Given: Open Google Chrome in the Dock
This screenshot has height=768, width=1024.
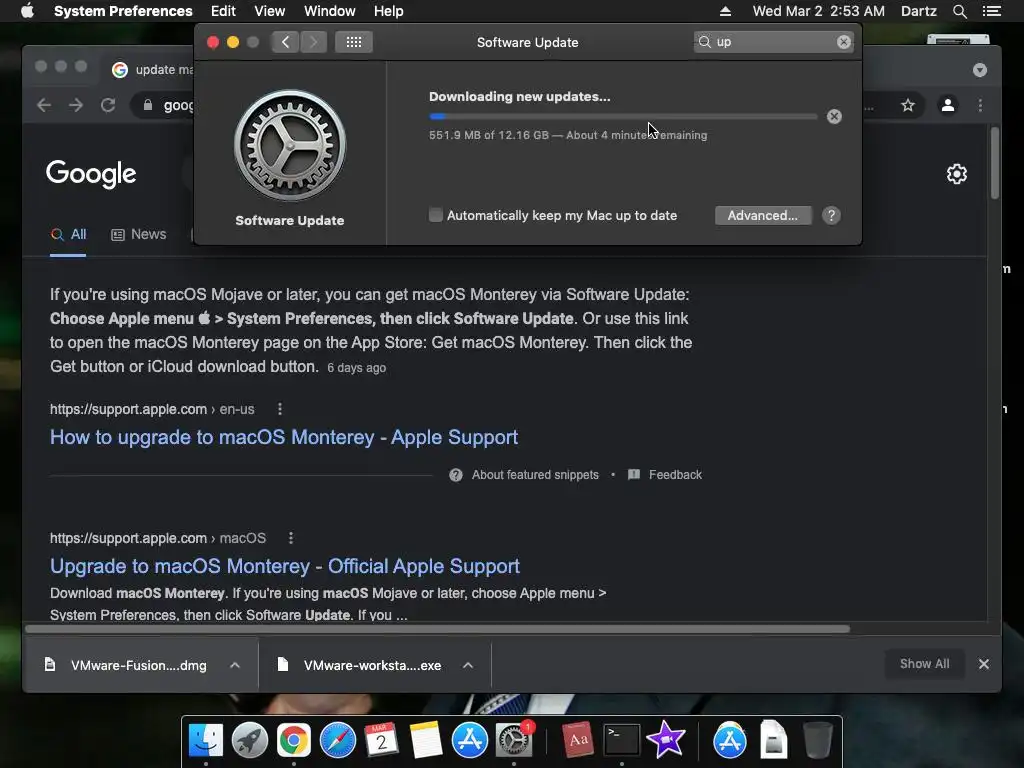Looking at the screenshot, I should (x=294, y=740).
